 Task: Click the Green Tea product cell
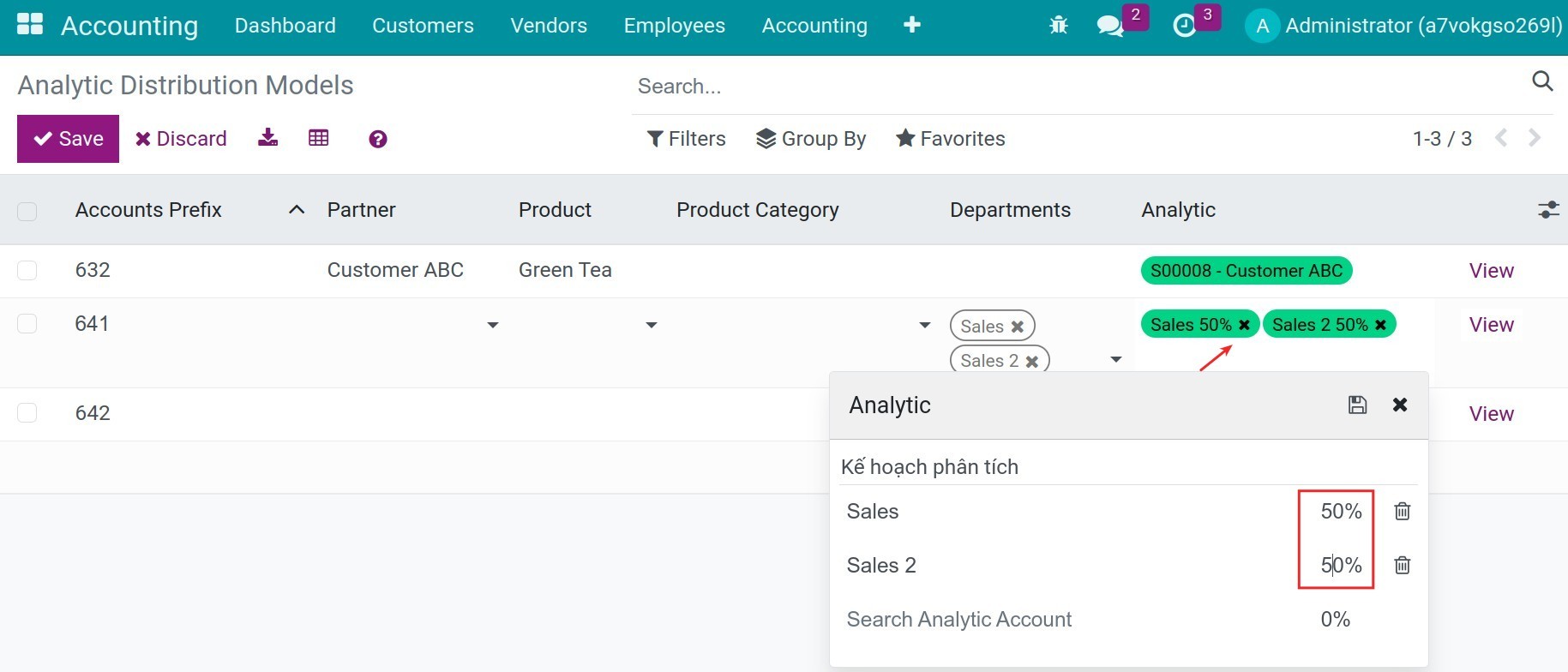(565, 270)
